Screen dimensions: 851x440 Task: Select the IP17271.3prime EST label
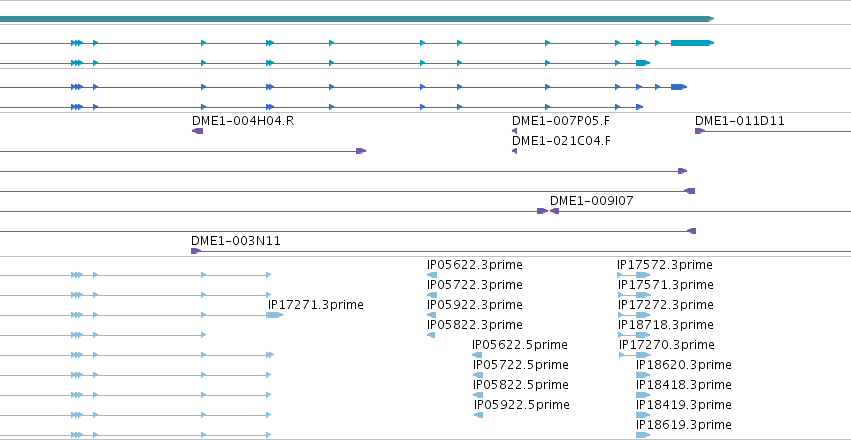(x=316, y=305)
